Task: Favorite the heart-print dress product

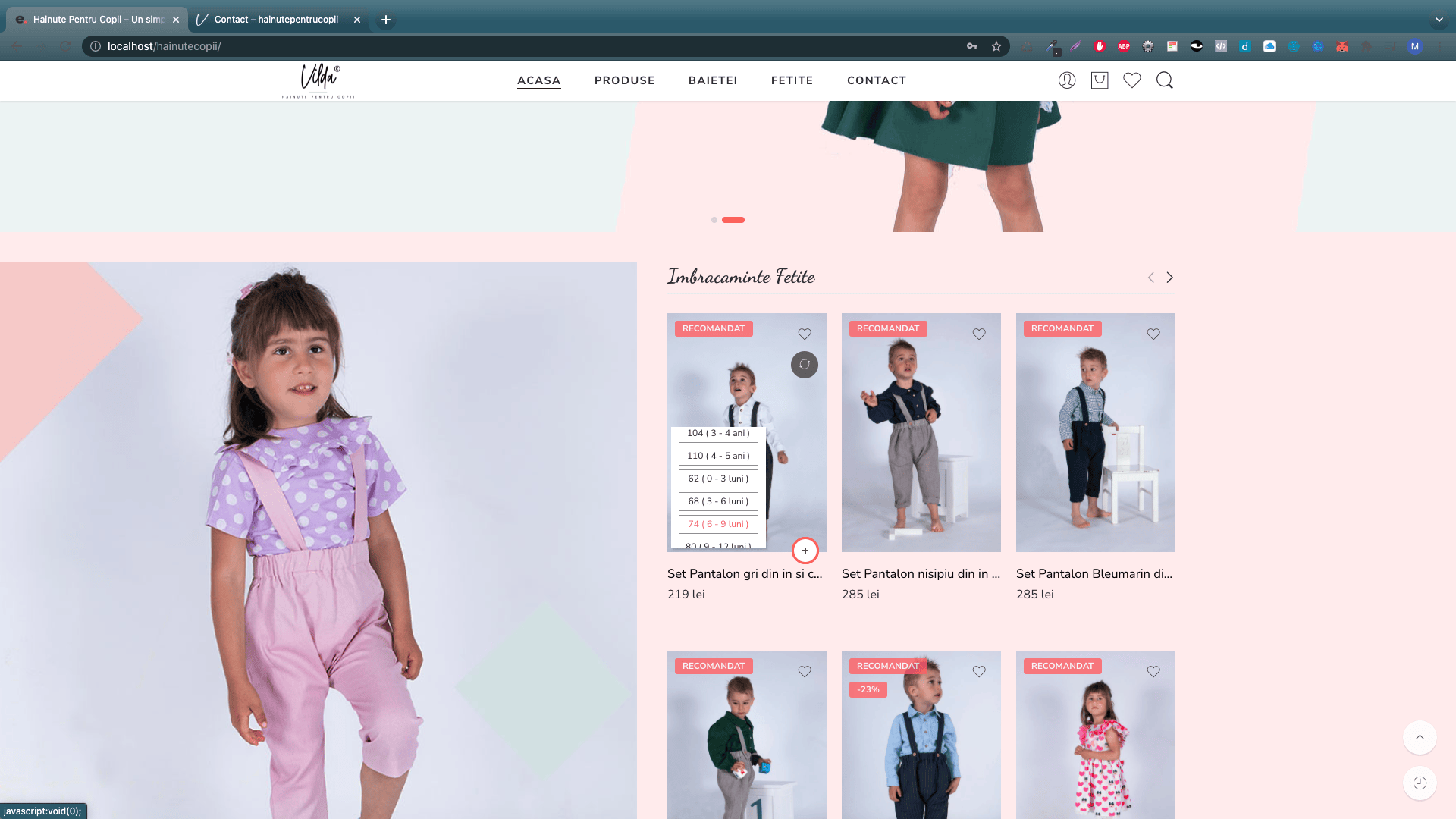Action: click(1153, 671)
